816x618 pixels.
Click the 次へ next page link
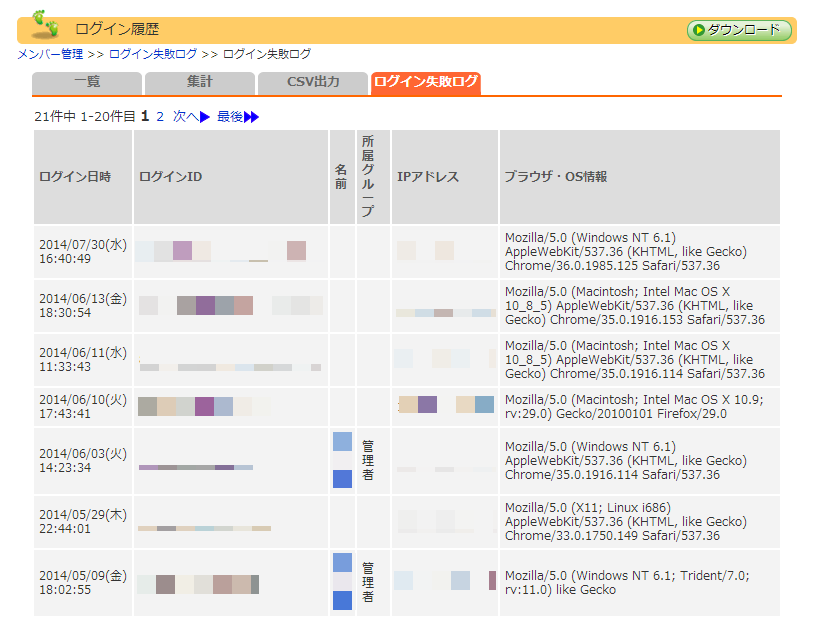click(x=191, y=117)
